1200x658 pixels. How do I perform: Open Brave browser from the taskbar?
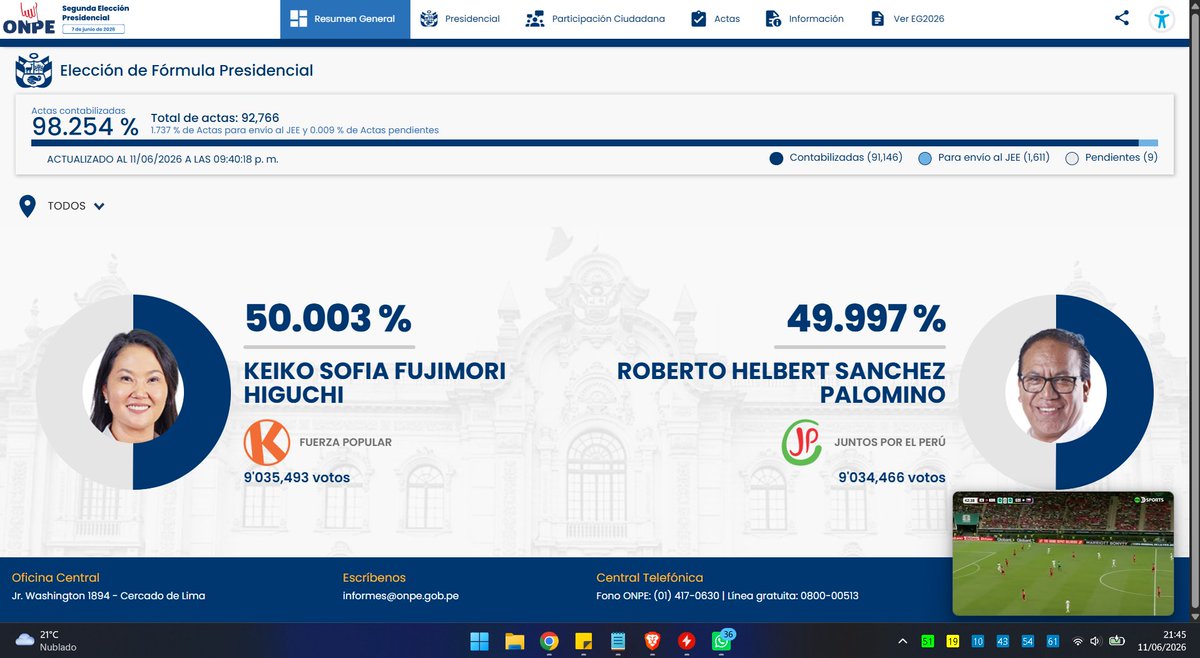[x=652, y=641]
